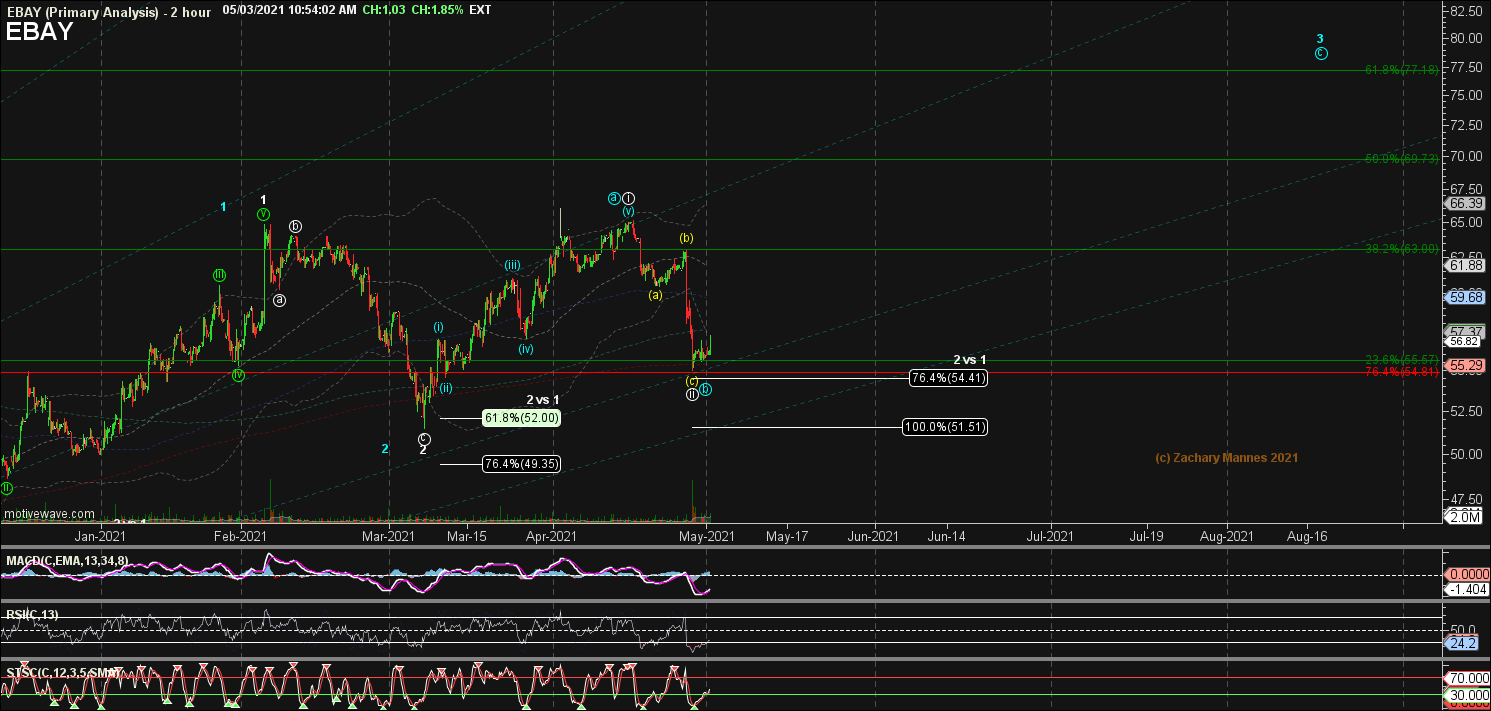1491x711 pixels.
Task: Click the RSI(C,13) indicator label
Action: tap(32, 615)
